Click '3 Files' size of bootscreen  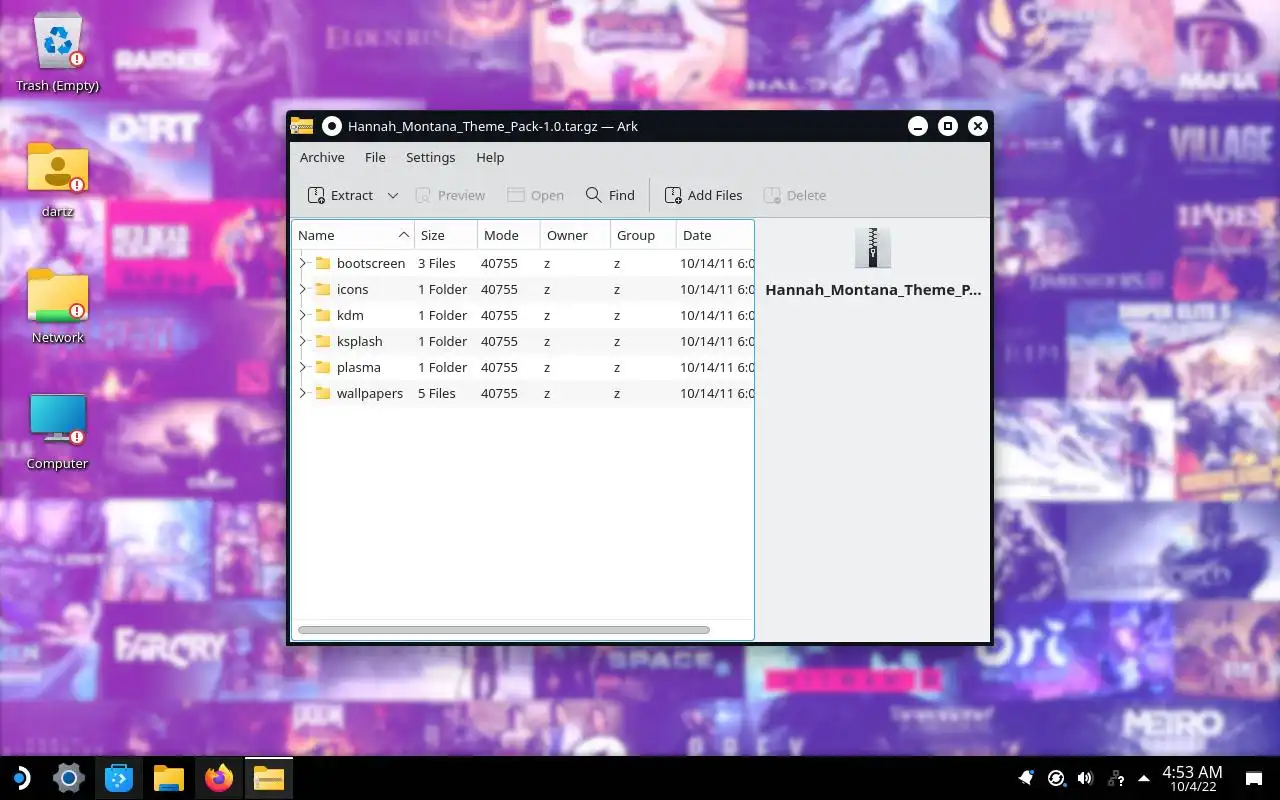(x=437, y=263)
